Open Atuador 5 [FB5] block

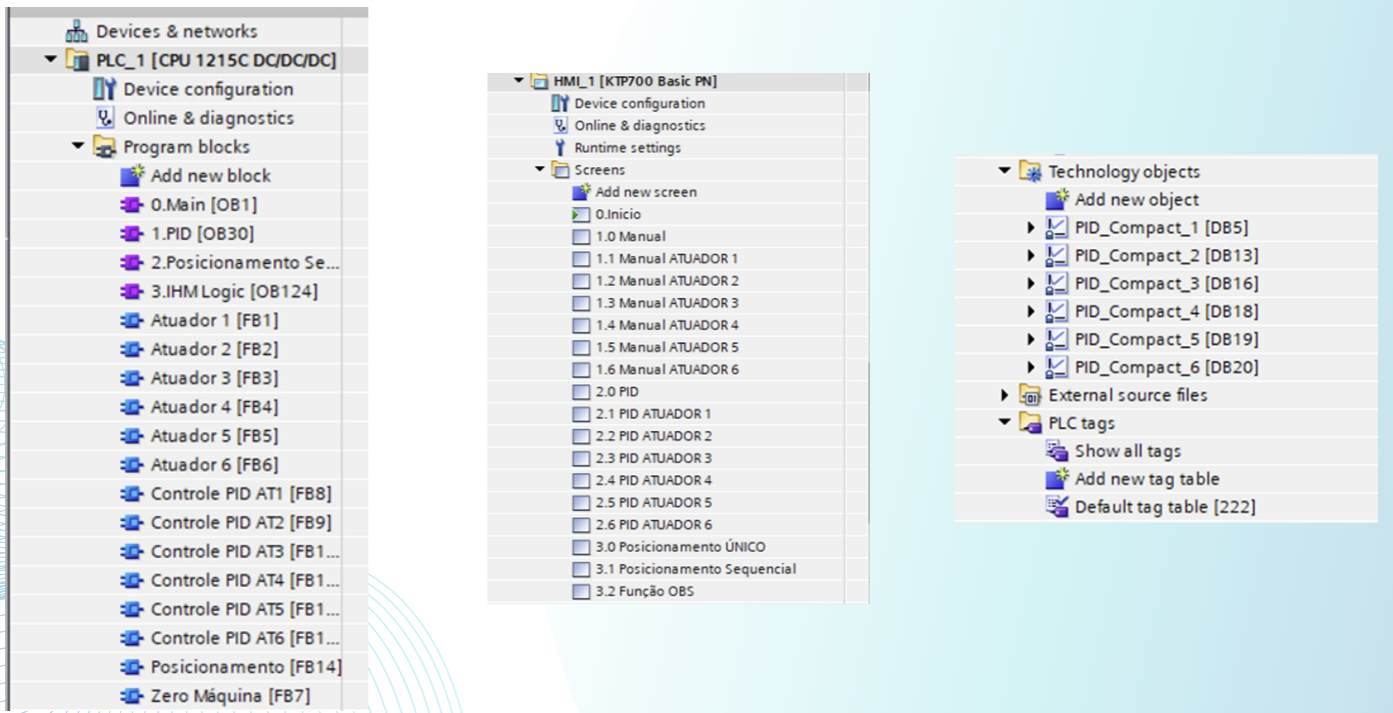pyautogui.click(x=214, y=436)
